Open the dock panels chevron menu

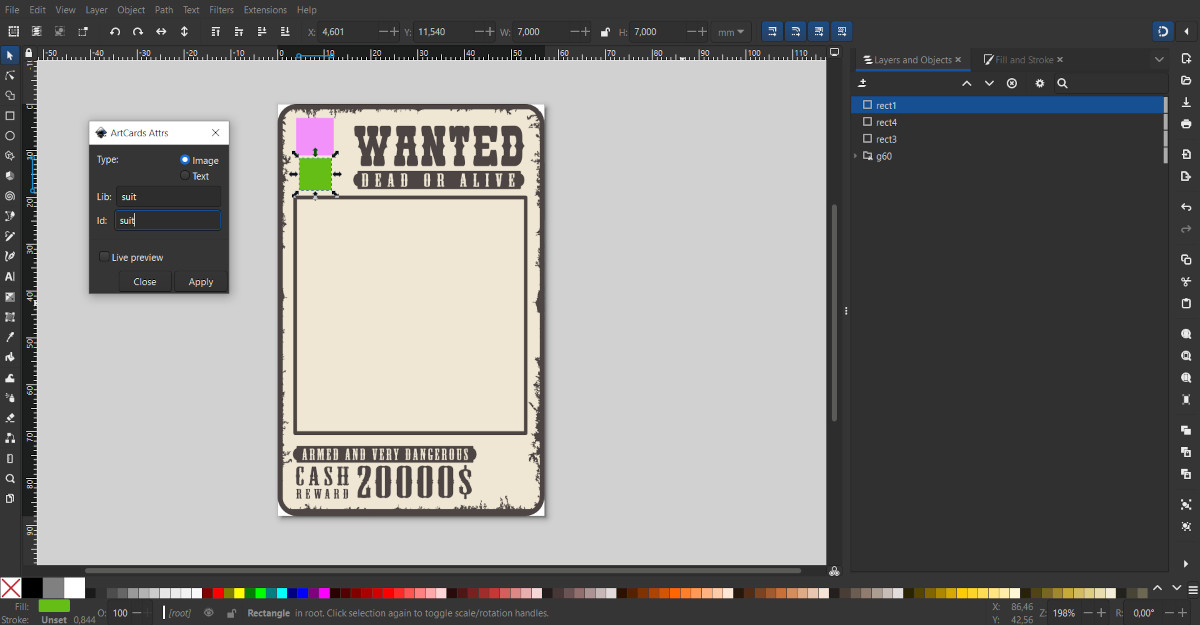pyautogui.click(x=1159, y=60)
